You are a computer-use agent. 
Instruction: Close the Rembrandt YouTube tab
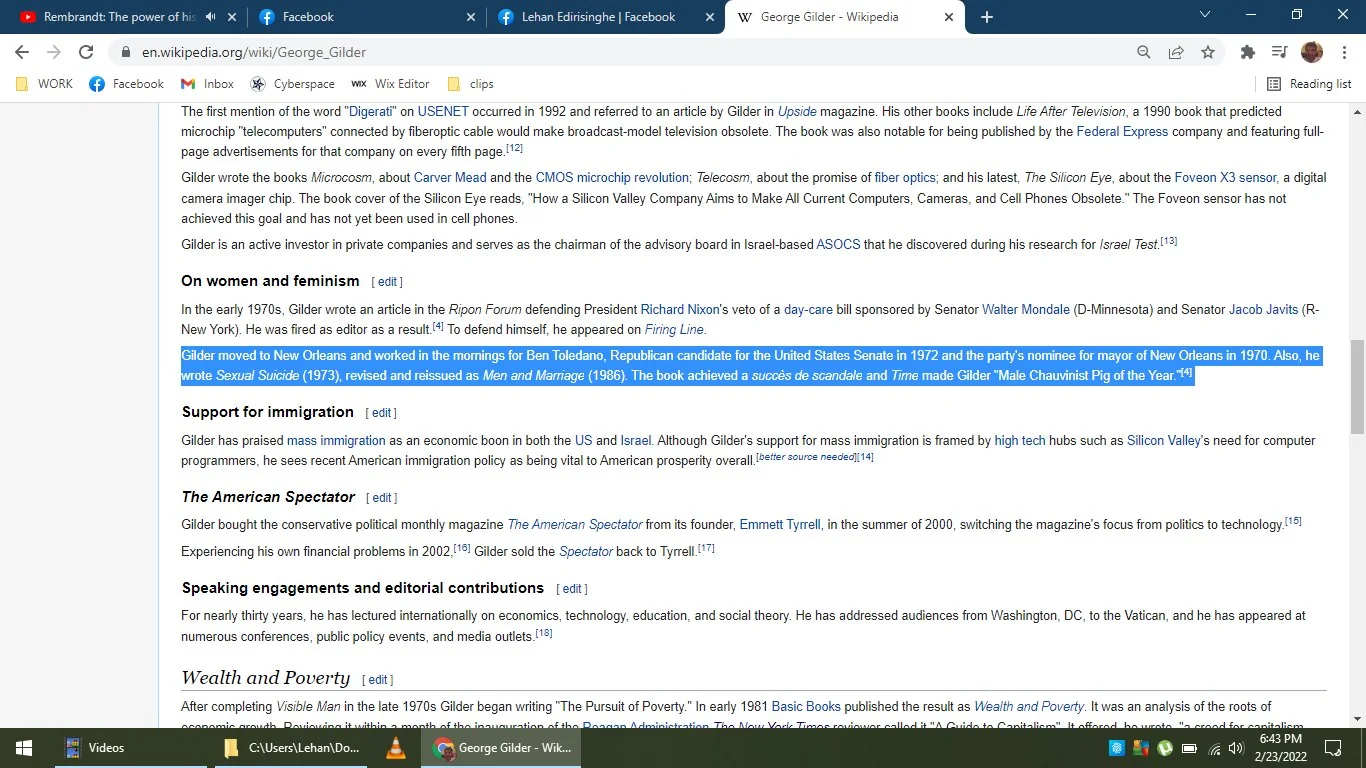tap(232, 17)
